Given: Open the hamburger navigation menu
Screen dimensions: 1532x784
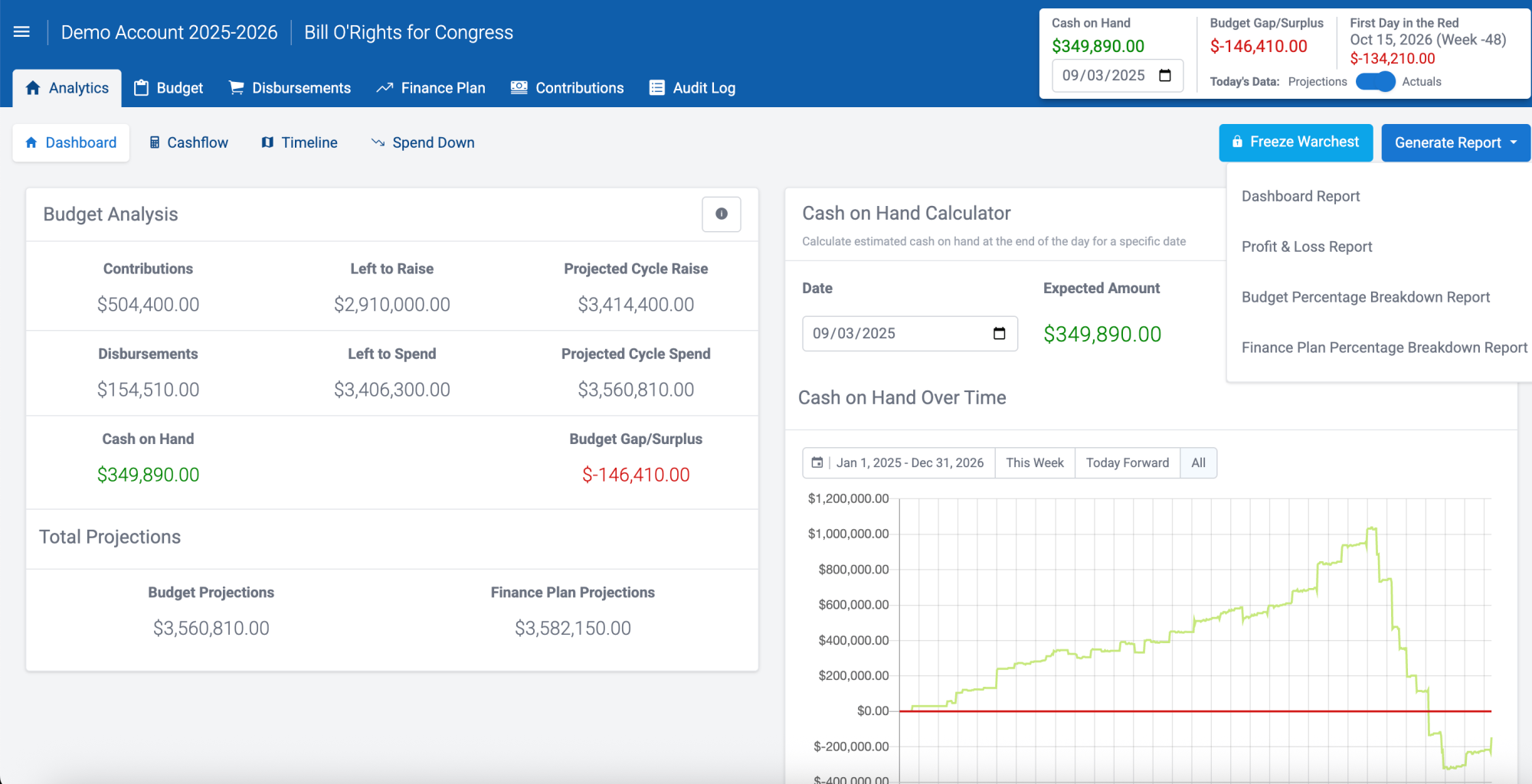Looking at the screenshot, I should [x=21, y=32].
